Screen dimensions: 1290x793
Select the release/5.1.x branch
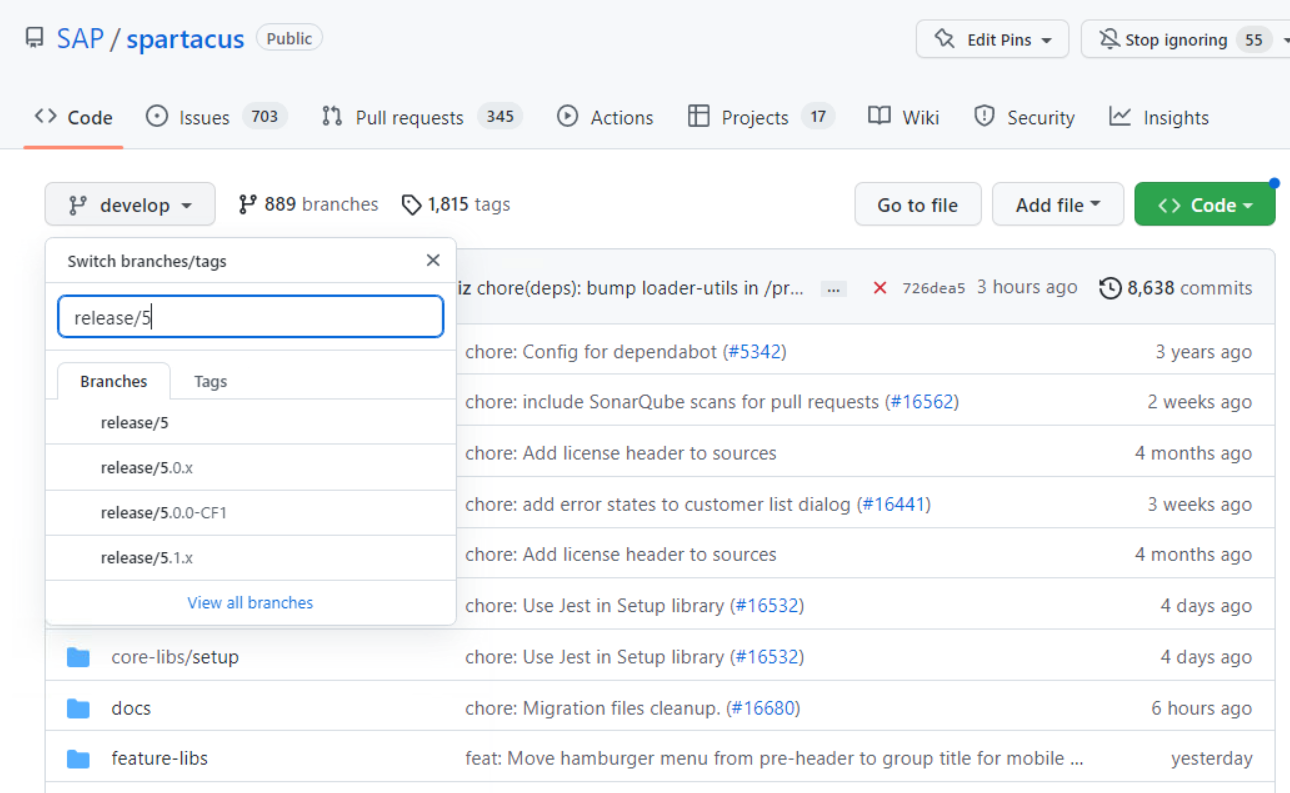pyautogui.click(x=147, y=558)
